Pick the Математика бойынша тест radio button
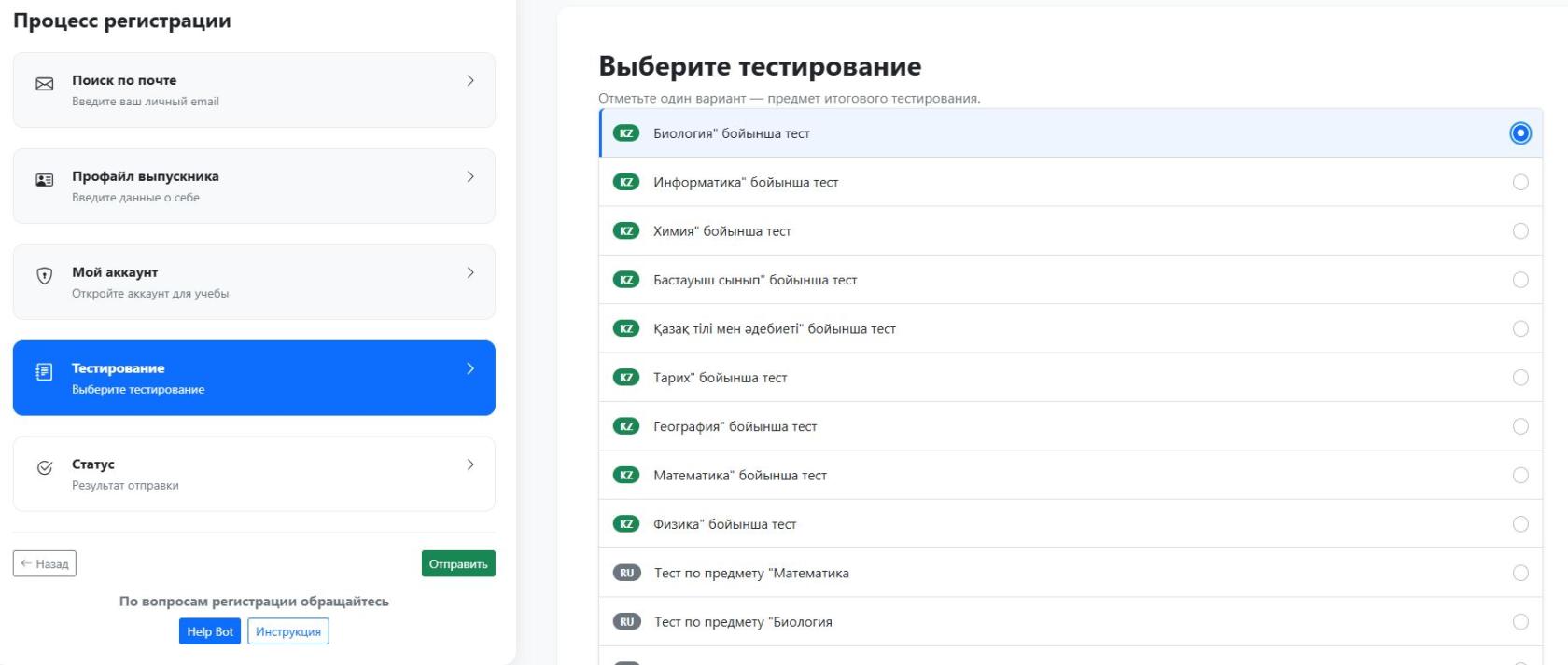This screenshot has width=1568, height=665. coord(1520,476)
